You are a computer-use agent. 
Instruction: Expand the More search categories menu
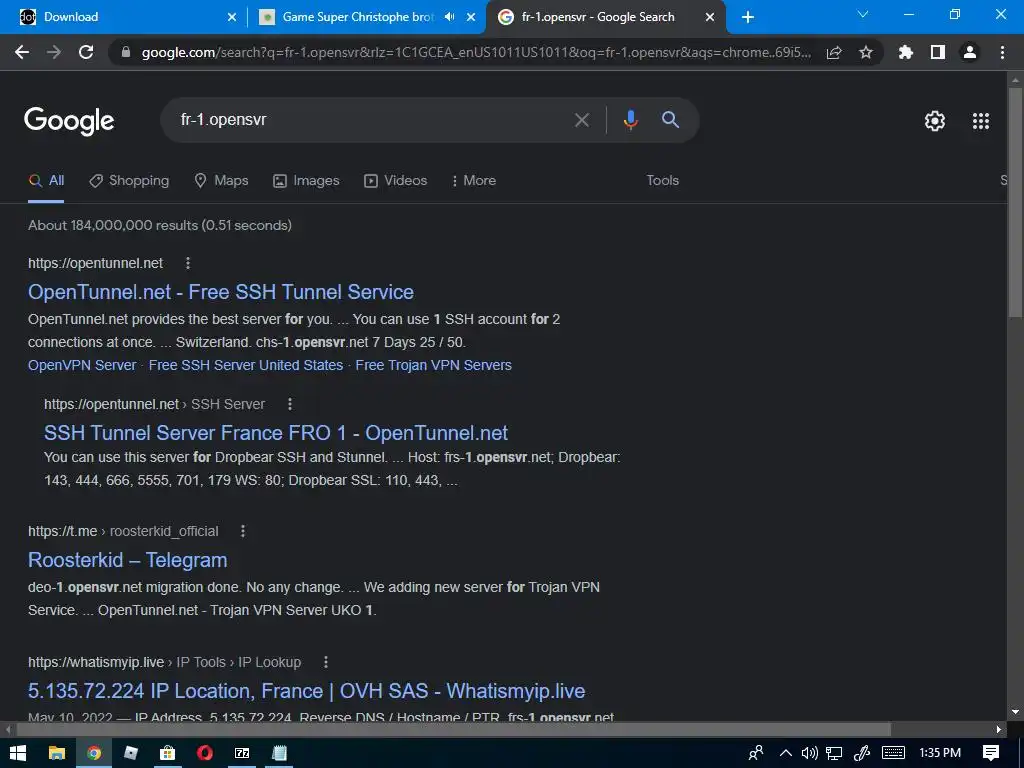click(473, 180)
